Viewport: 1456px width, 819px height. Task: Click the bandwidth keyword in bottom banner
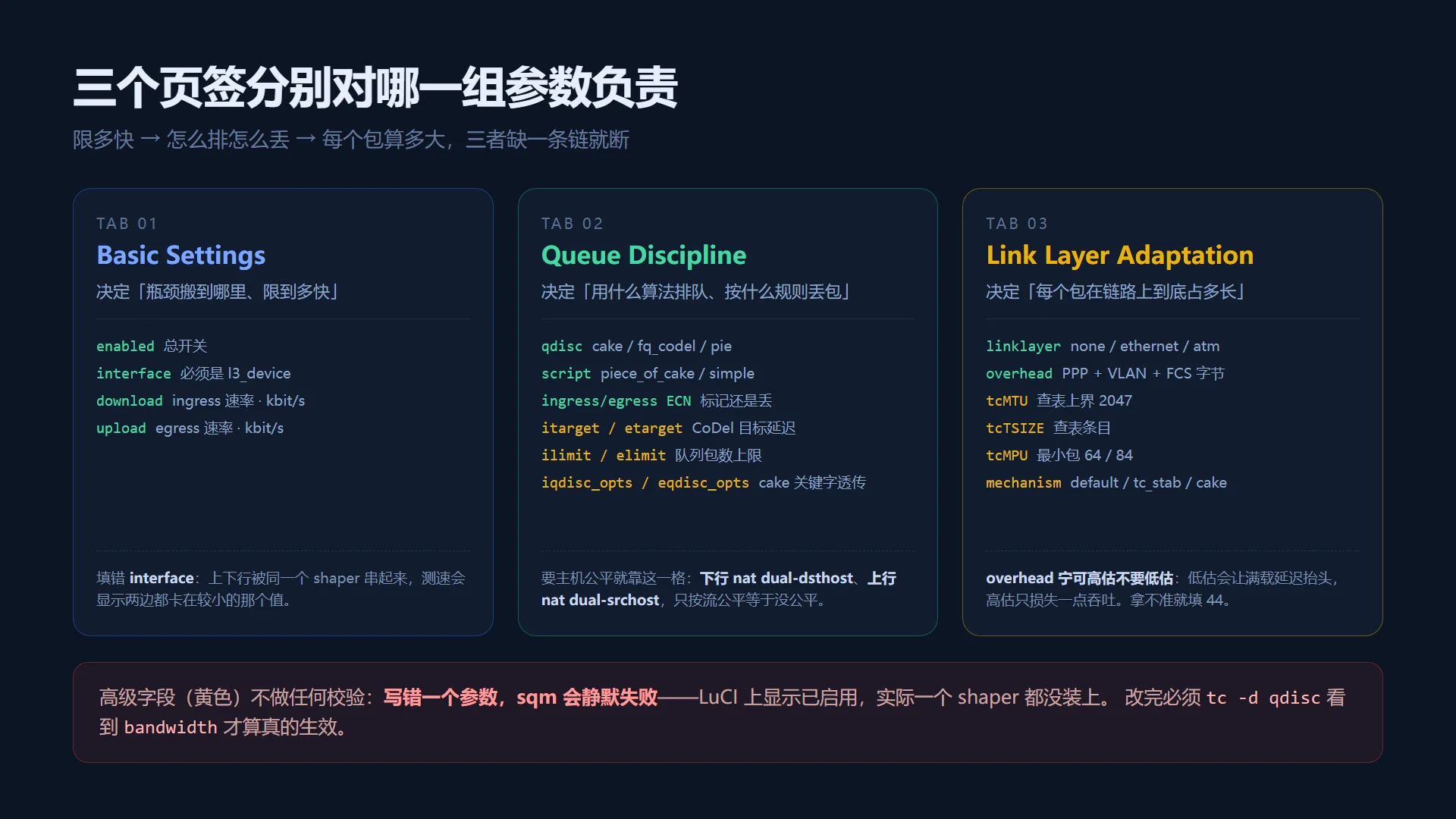171,727
